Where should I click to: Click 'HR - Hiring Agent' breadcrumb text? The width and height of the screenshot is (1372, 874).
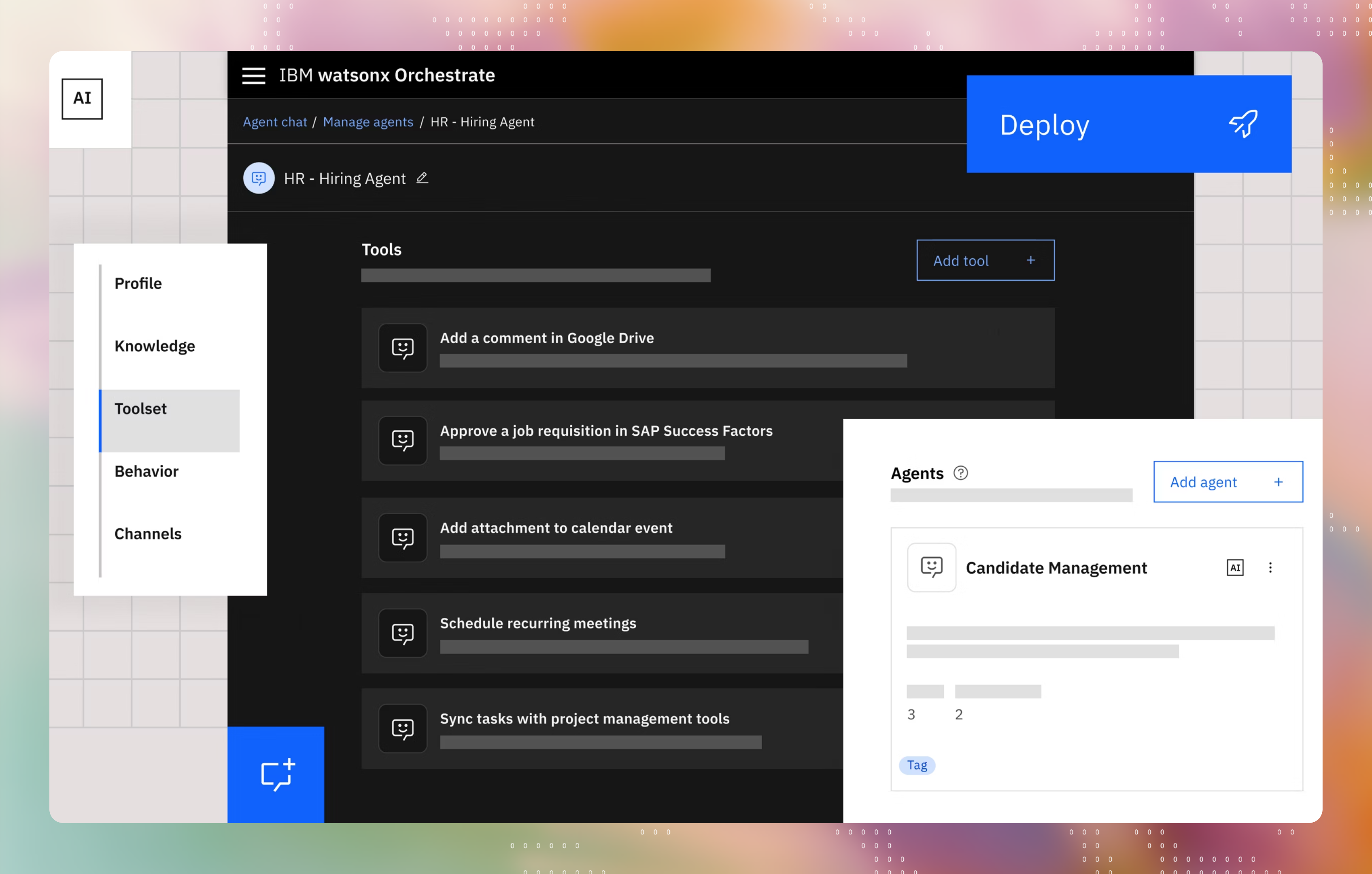point(482,122)
